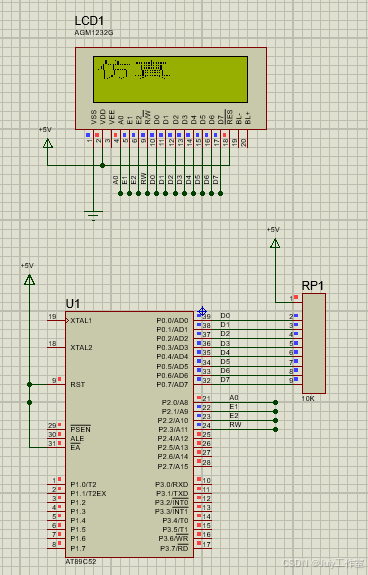Click the P2.0/A8 pin label
The image size is (368, 575).
coord(175,402)
